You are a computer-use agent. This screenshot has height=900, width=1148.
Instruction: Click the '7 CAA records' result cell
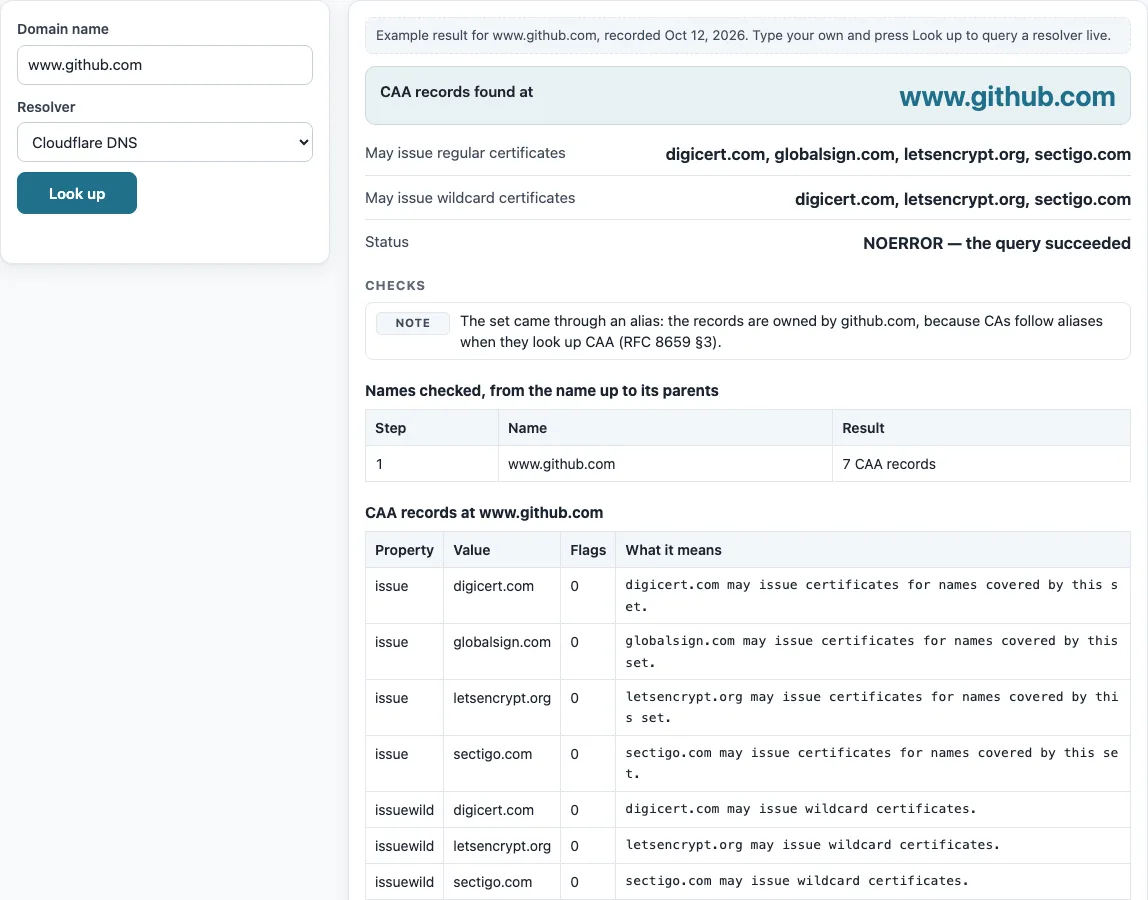pyautogui.click(x=981, y=464)
